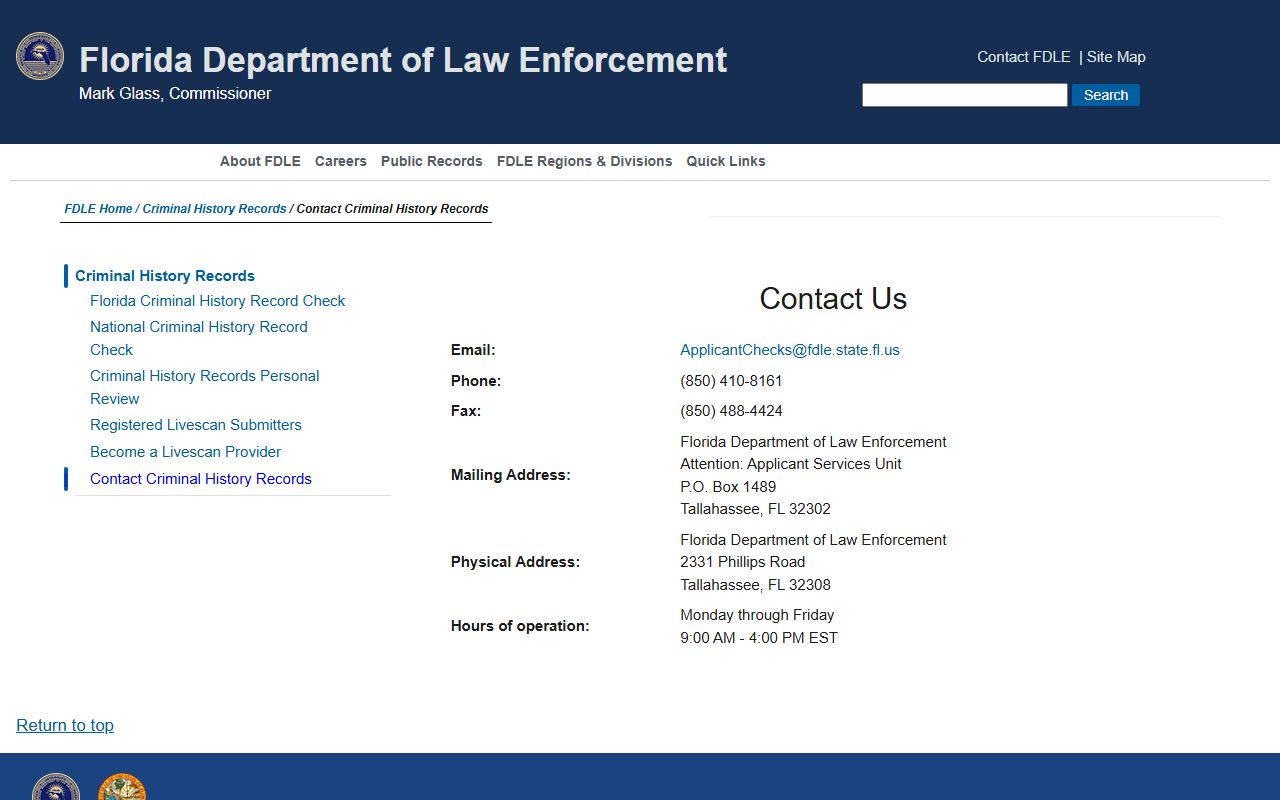Open the Quick Links menu
The image size is (1280, 800).
point(726,161)
